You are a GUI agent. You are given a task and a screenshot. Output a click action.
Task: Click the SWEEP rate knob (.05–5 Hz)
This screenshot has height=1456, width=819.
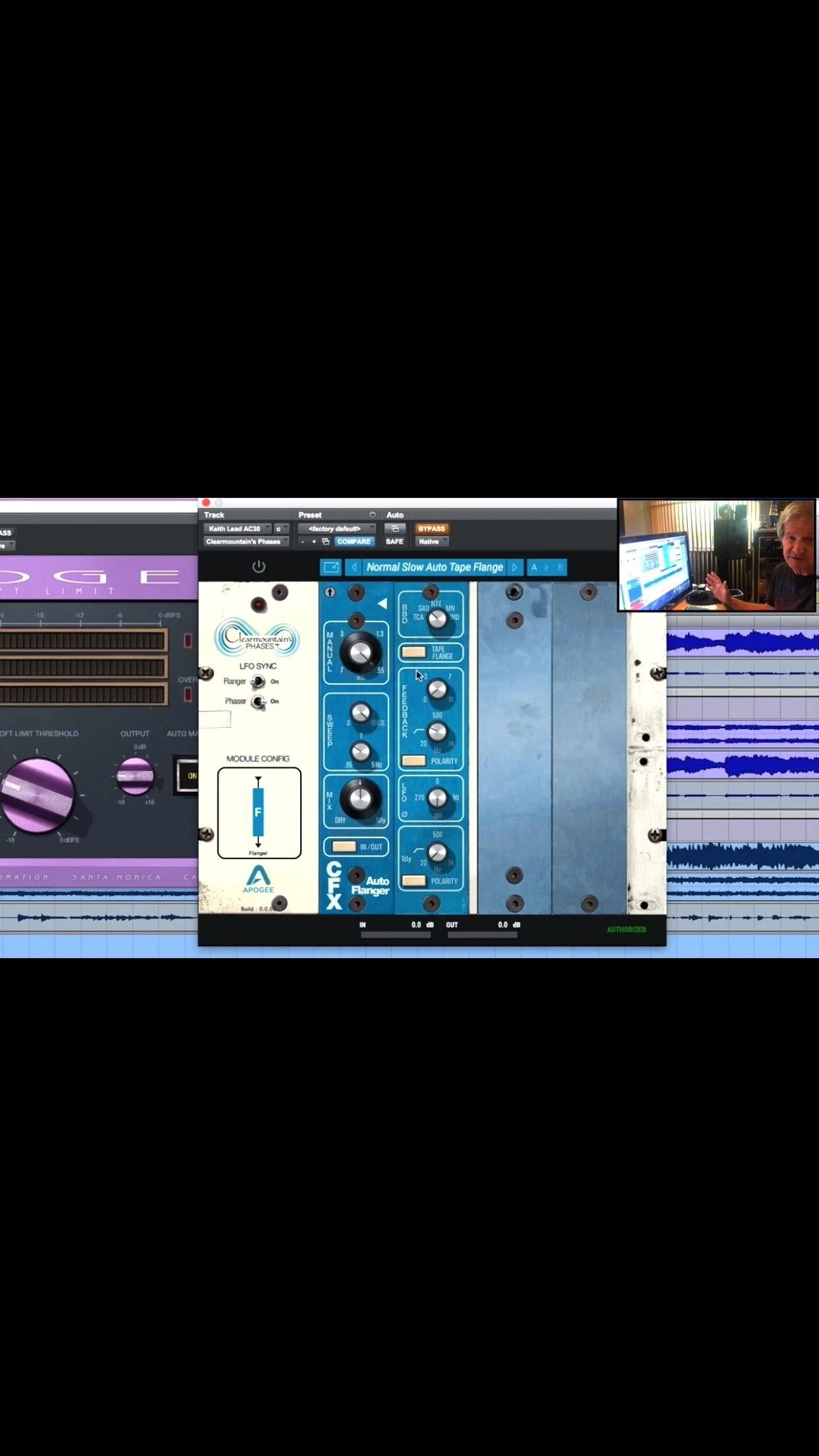[360, 751]
